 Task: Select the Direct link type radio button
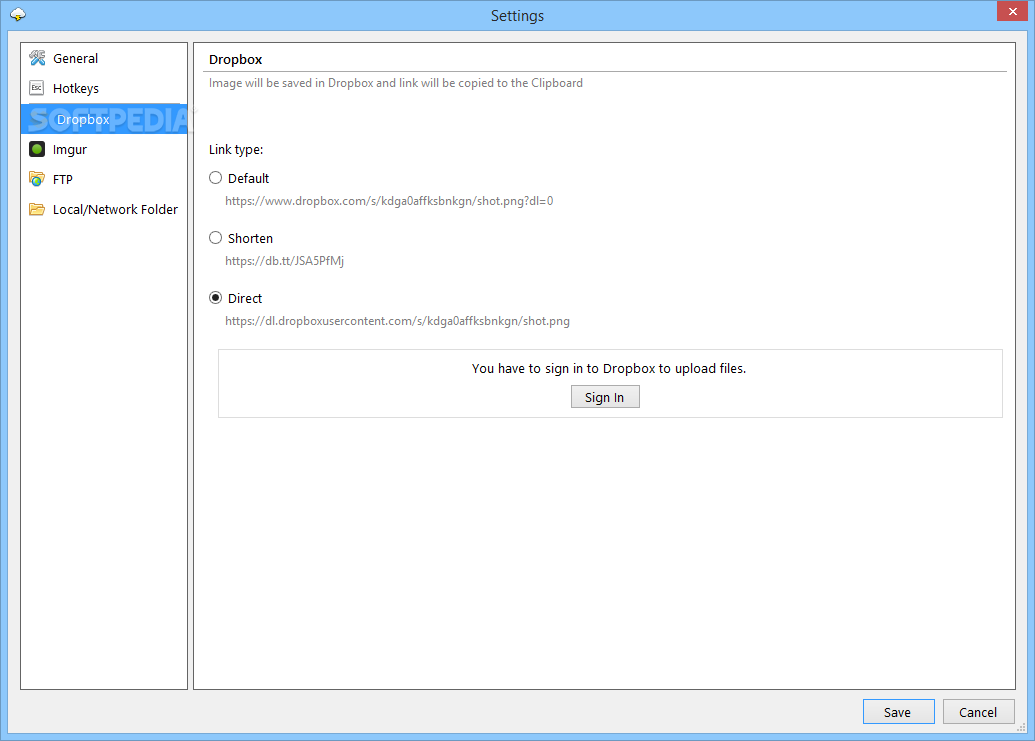tap(215, 298)
